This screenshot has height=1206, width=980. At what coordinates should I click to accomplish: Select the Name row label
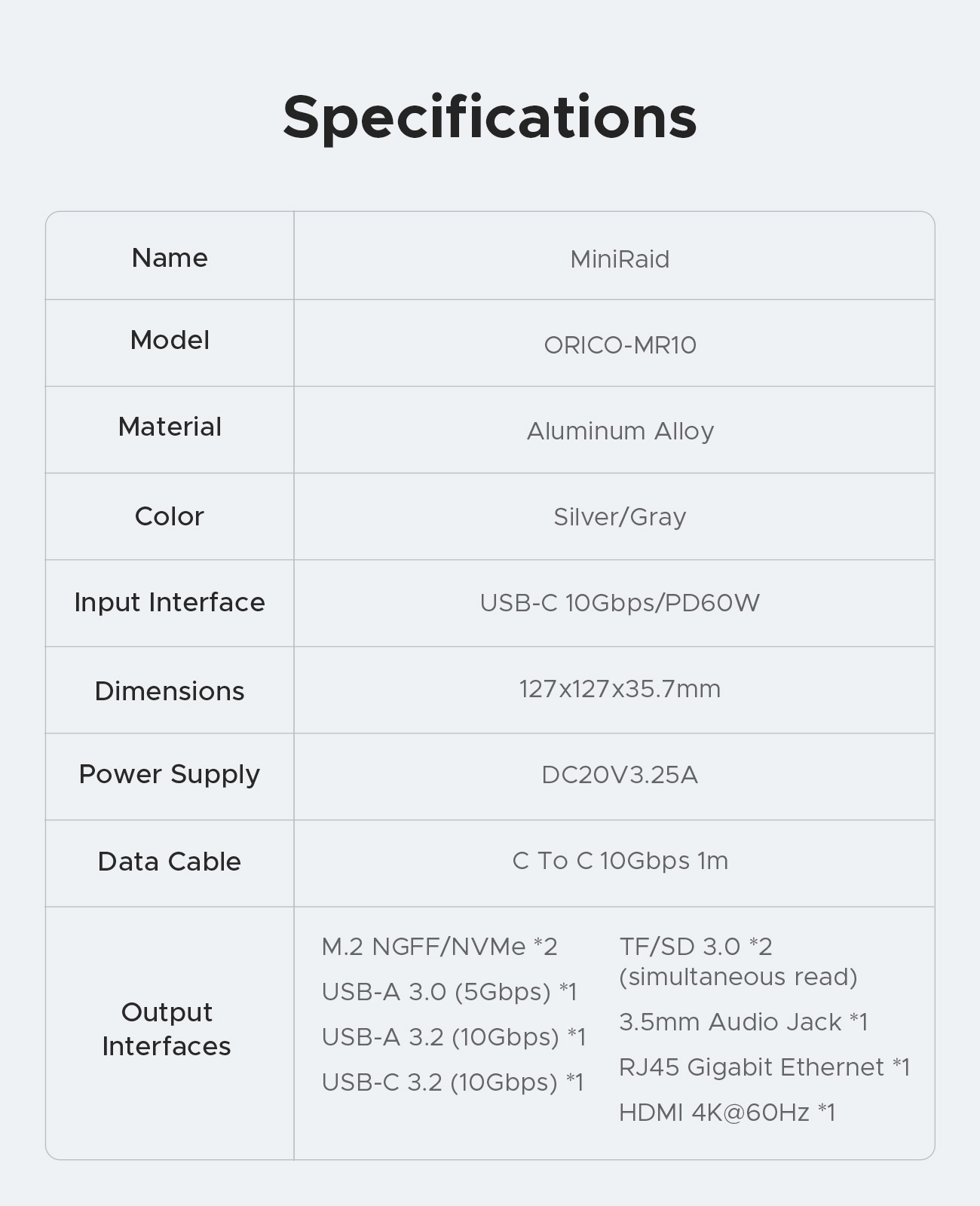[x=170, y=258]
